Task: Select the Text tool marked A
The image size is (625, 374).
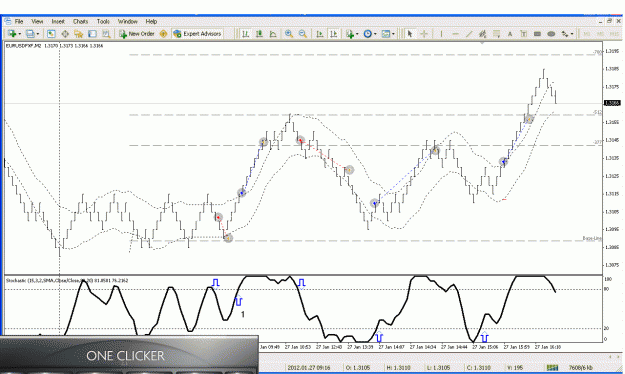Action: tap(510, 34)
